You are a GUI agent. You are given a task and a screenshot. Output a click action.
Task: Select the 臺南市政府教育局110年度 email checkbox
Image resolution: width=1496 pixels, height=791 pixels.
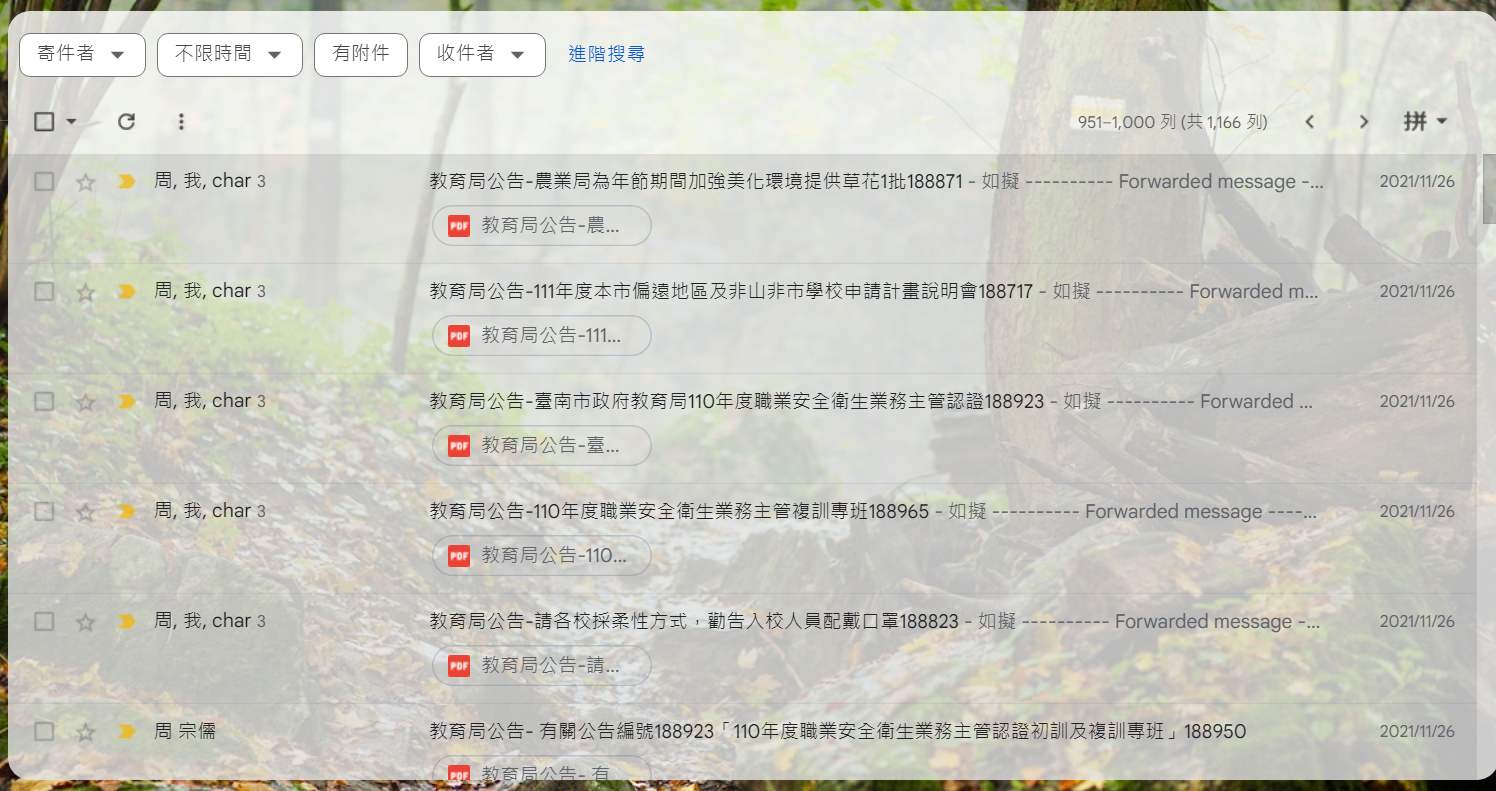click(x=44, y=401)
